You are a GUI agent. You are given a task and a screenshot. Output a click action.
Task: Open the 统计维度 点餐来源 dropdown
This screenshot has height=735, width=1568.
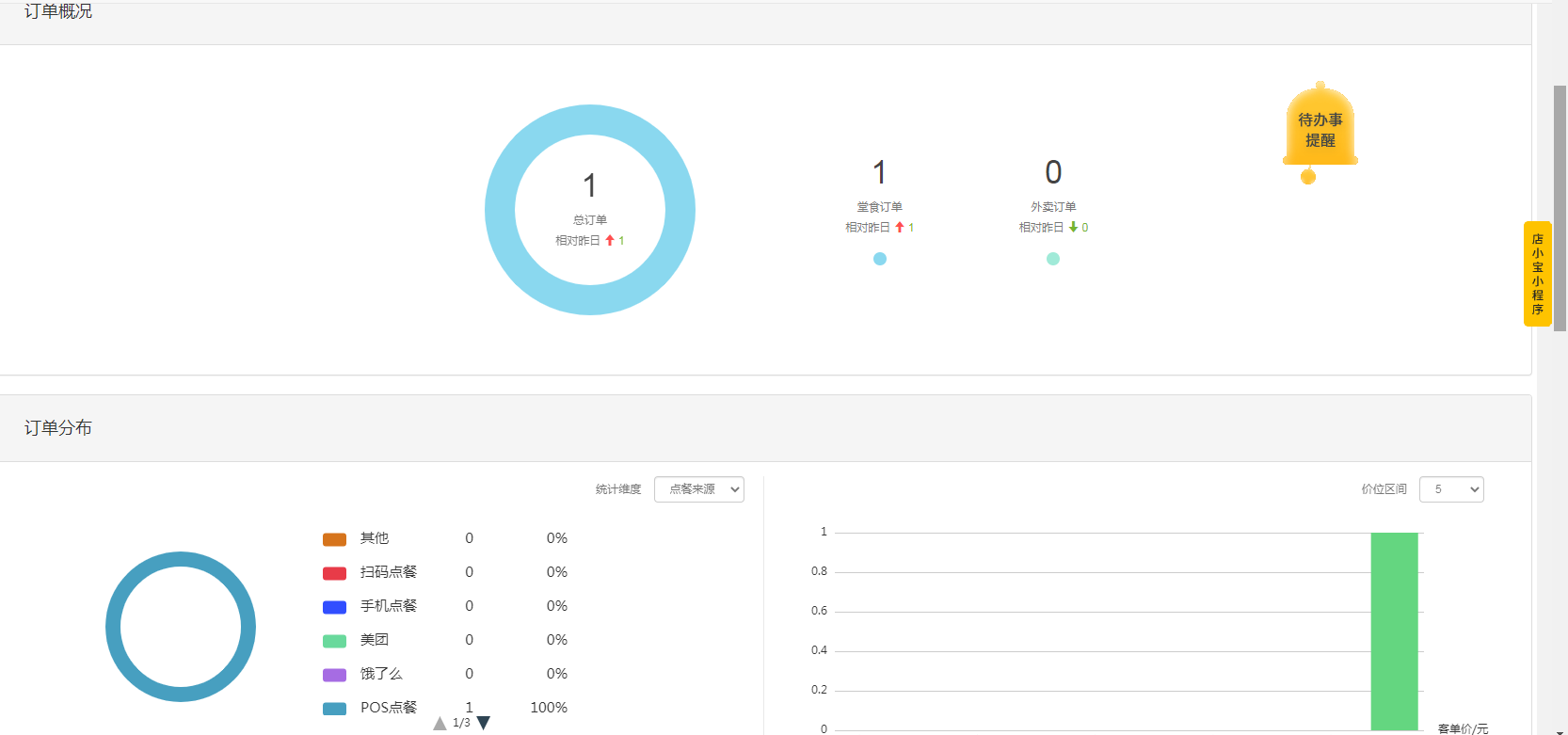(x=698, y=489)
